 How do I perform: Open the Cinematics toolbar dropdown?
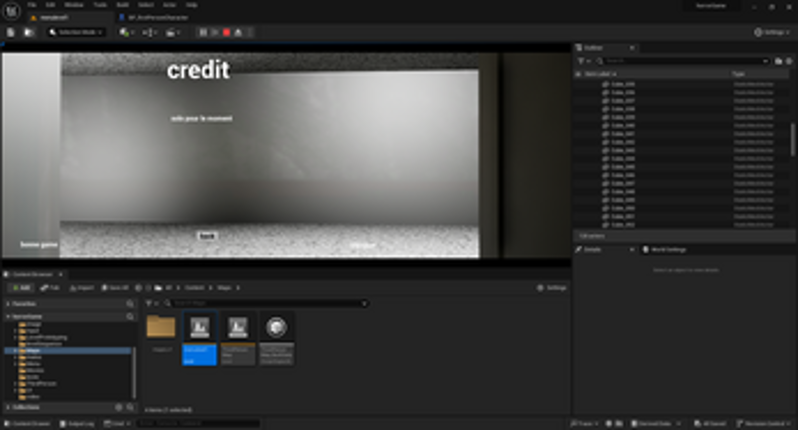[173, 32]
